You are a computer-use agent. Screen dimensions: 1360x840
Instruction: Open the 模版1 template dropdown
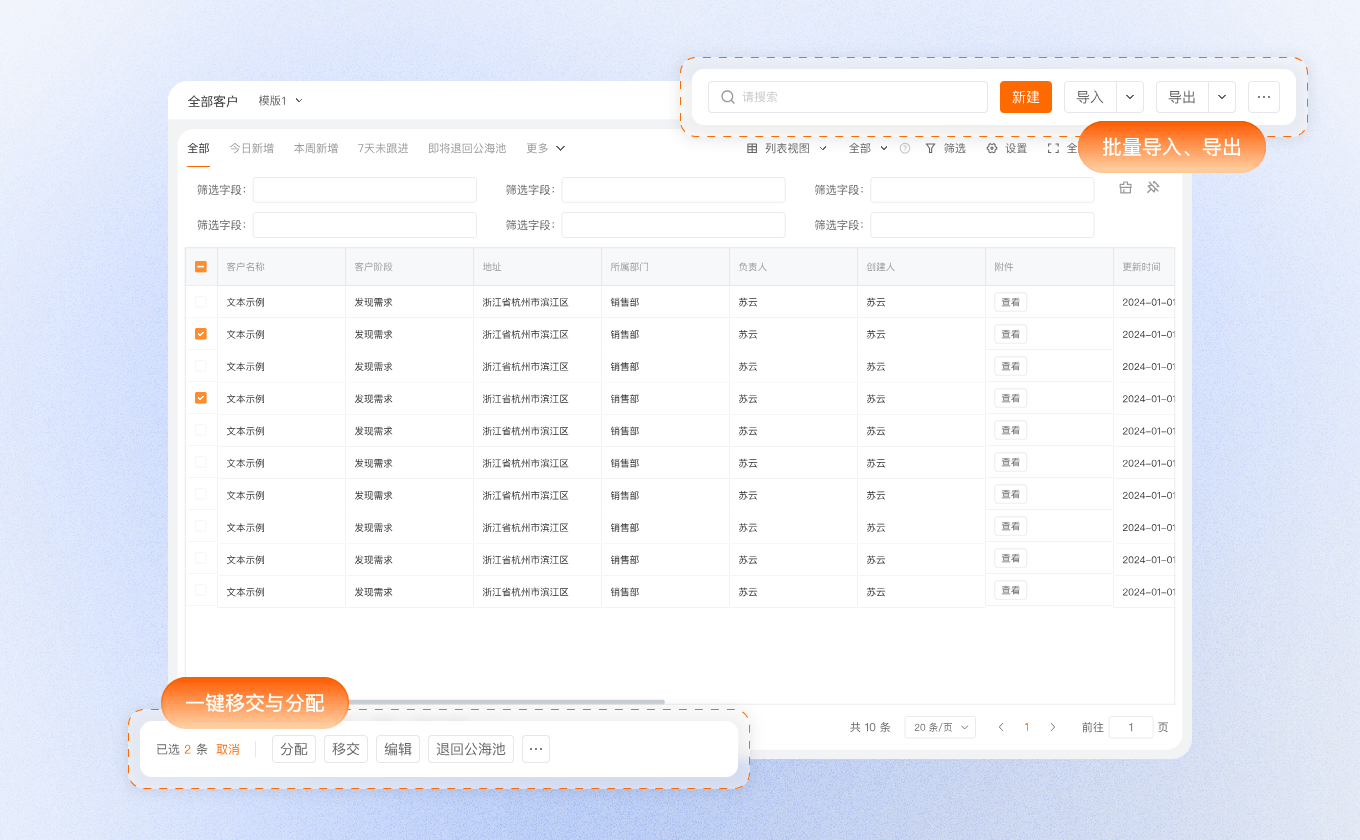280,101
